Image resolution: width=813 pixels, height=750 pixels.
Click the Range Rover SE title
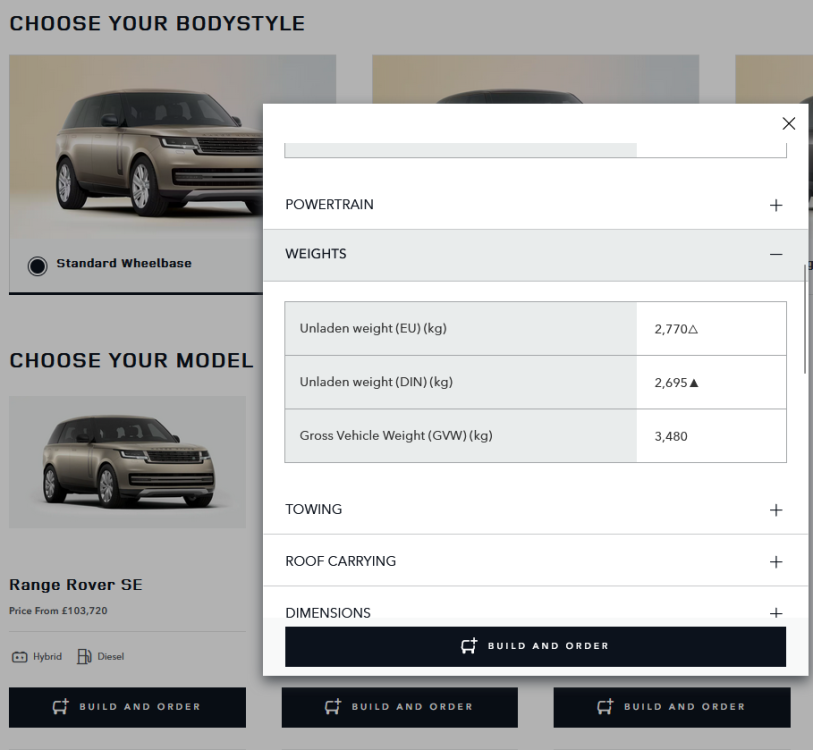point(76,585)
